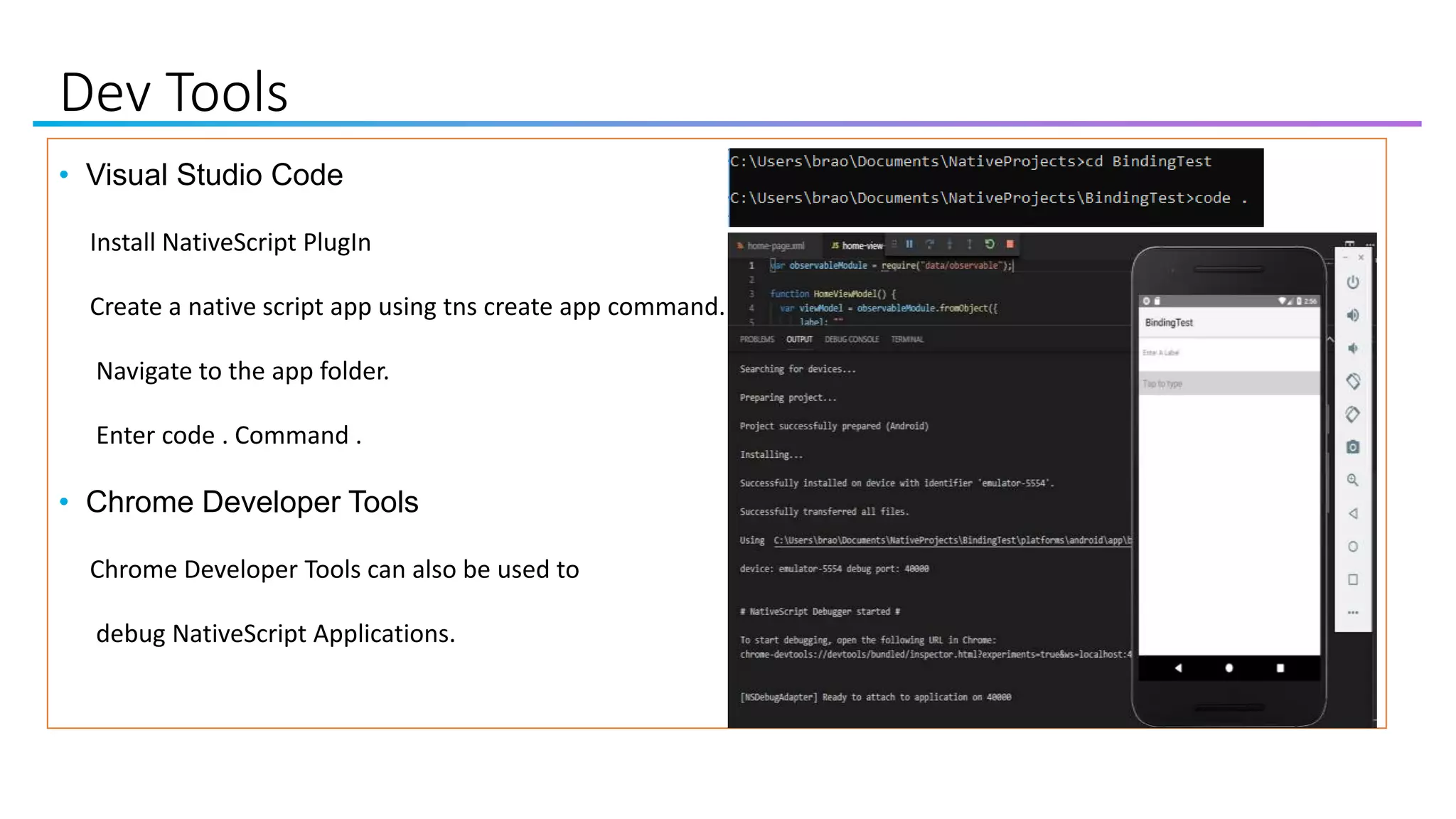Click the 'cd BindingTest' command line

(970, 161)
